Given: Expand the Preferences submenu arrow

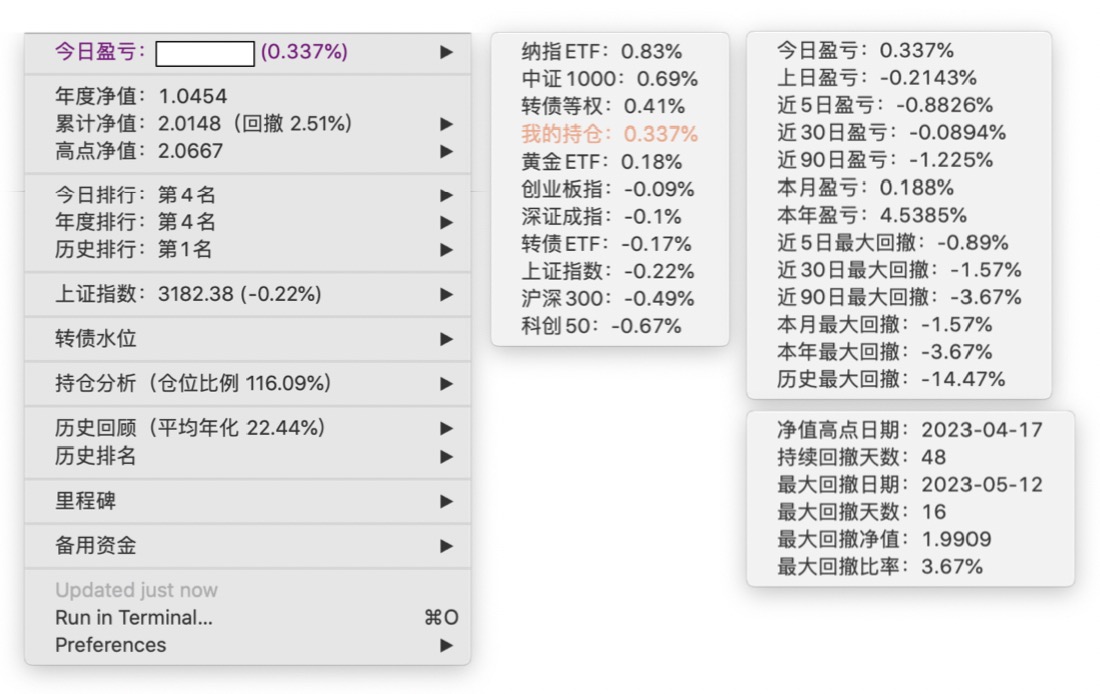Looking at the screenshot, I should coord(446,645).
